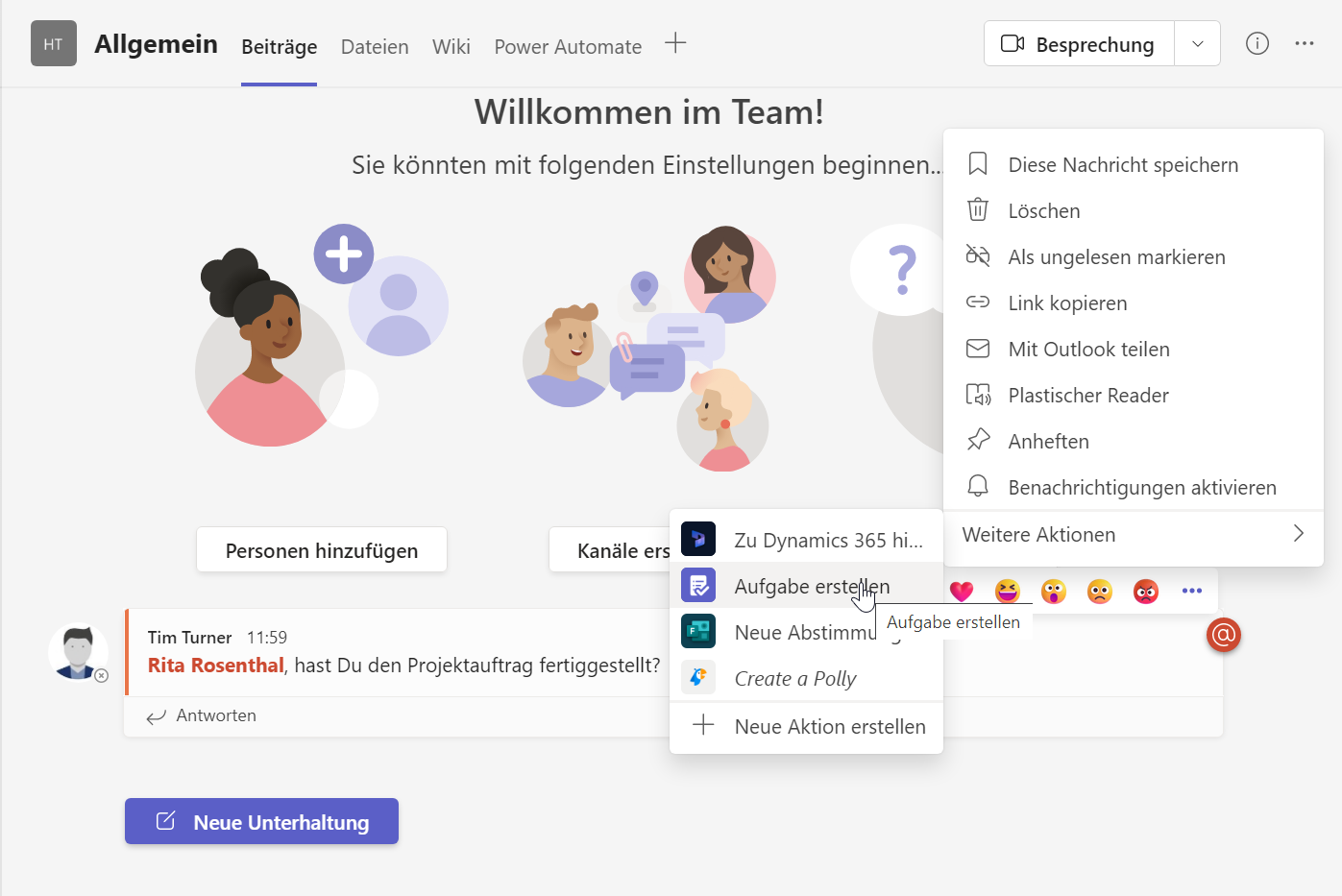The height and width of the screenshot is (896, 1342).
Task: Click the Besprechung button
Action: (1079, 44)
